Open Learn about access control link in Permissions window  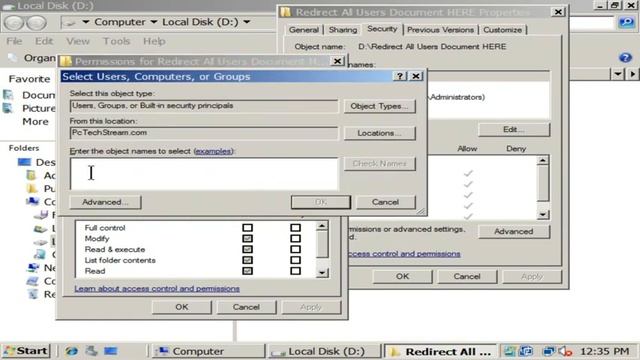[157, 289]
